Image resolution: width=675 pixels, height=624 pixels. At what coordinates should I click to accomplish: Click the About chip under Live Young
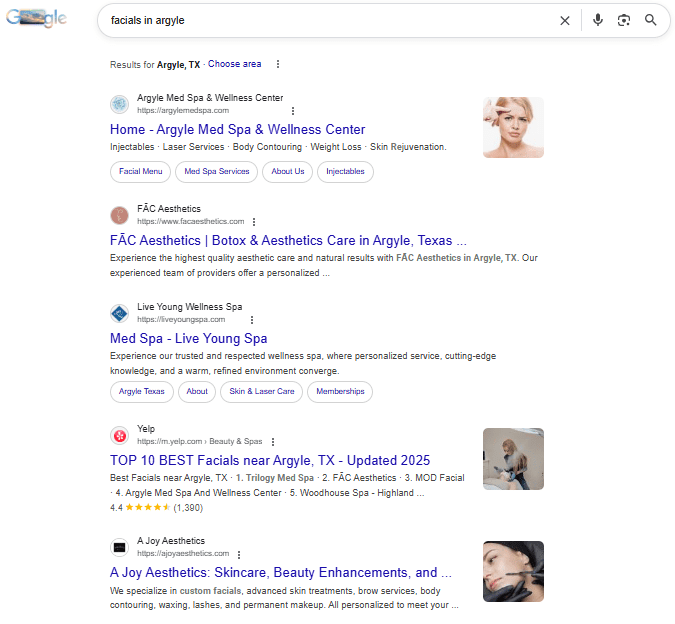coord(197,392)
